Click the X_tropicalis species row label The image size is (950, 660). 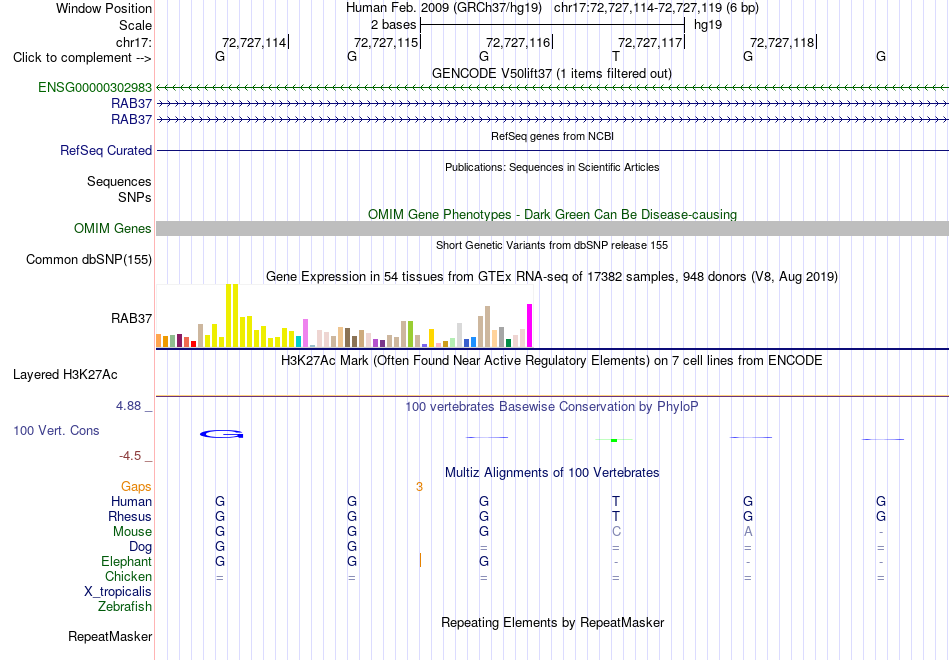coord(118,592)
